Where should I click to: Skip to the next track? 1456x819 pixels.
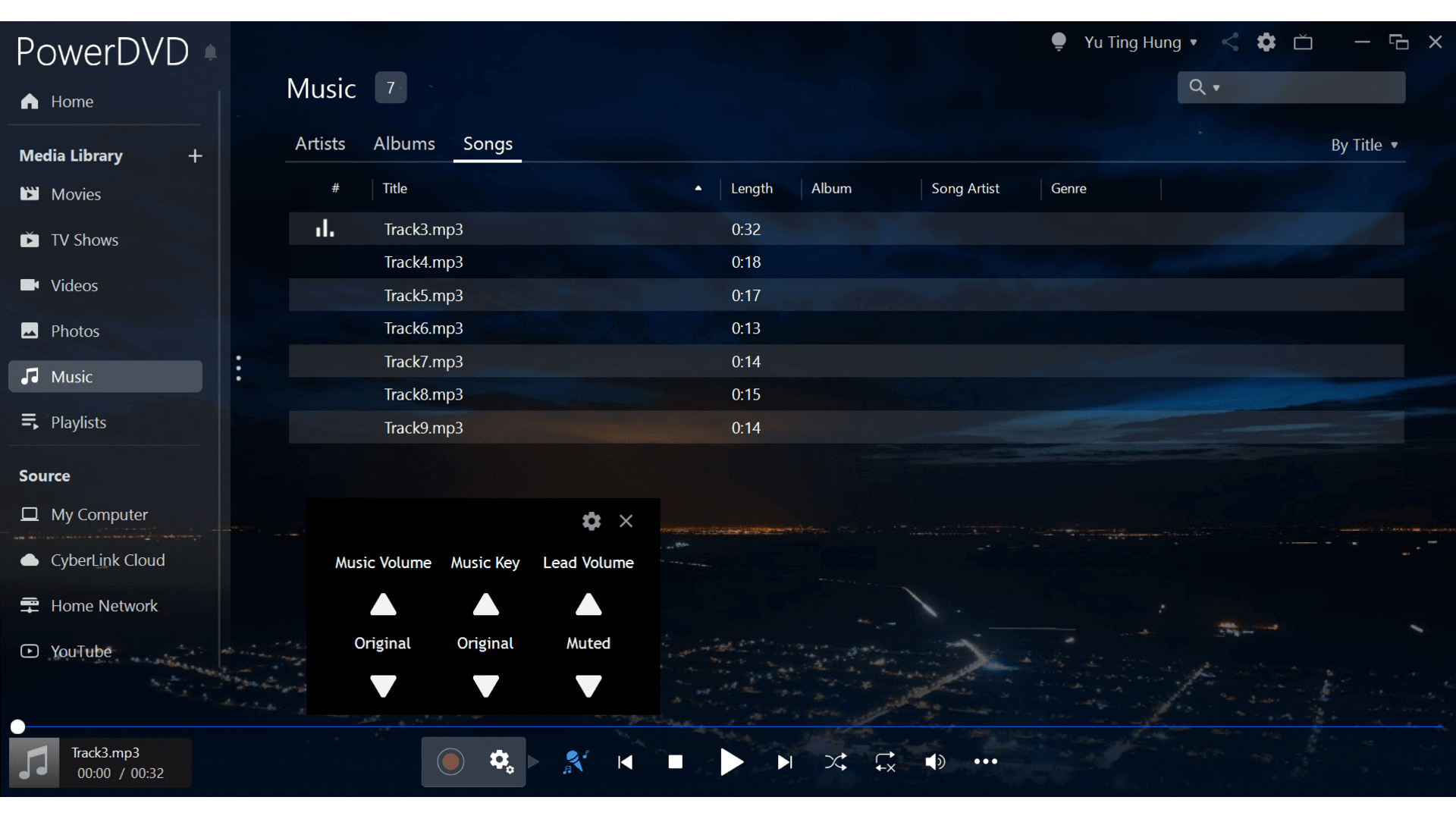785,762
